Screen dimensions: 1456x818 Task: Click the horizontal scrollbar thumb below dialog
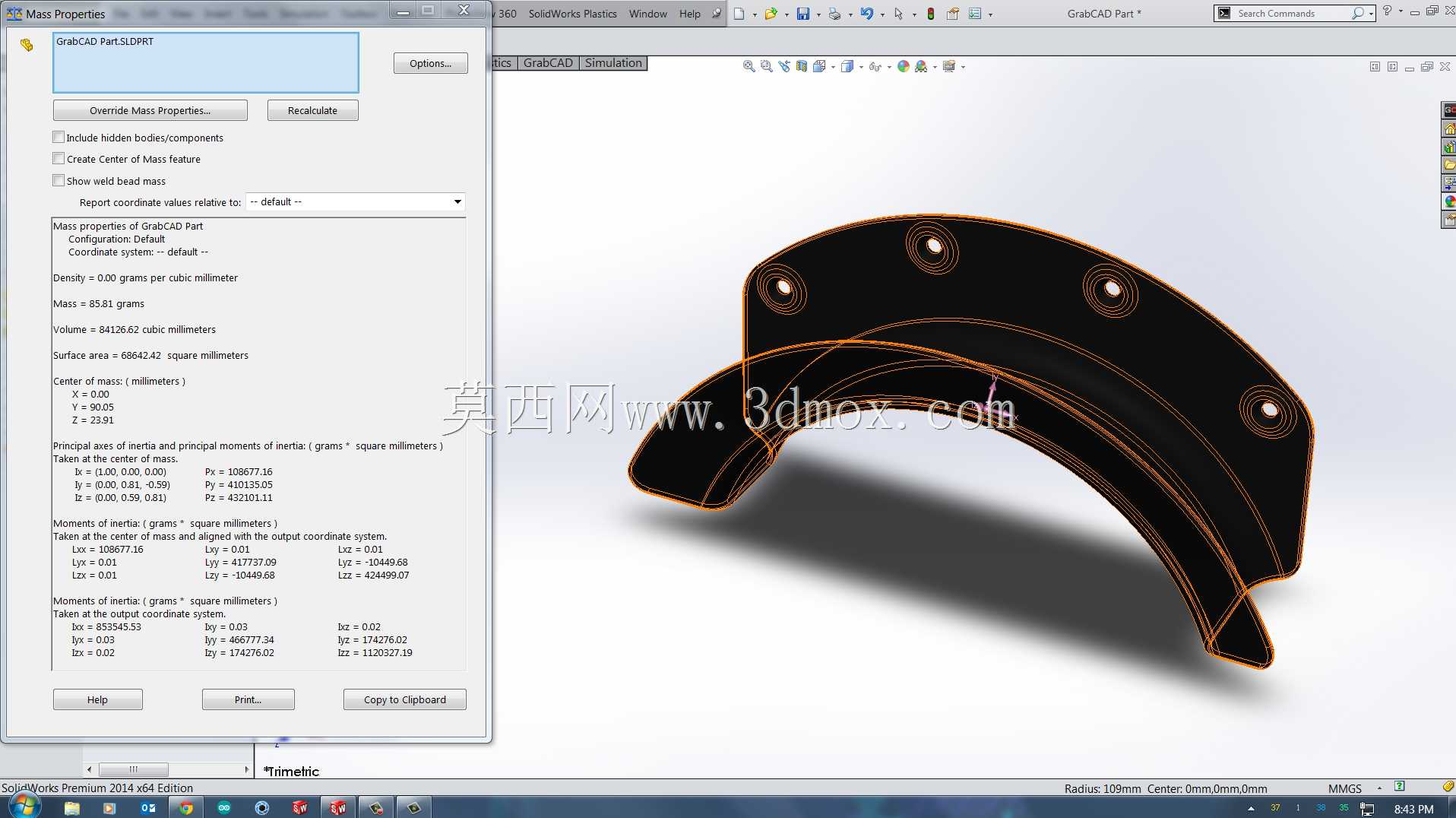click(133, 769)
